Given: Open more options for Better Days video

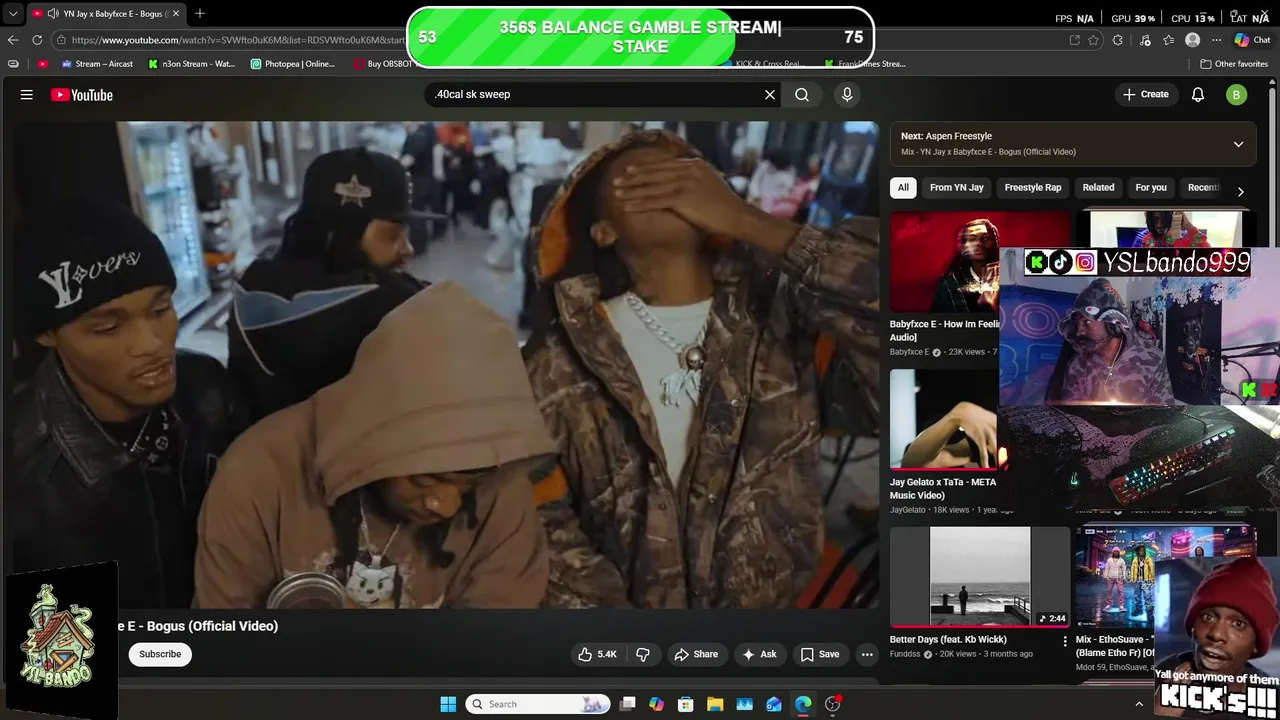Looking at the screenshot, I should [x=1064, y=641].
